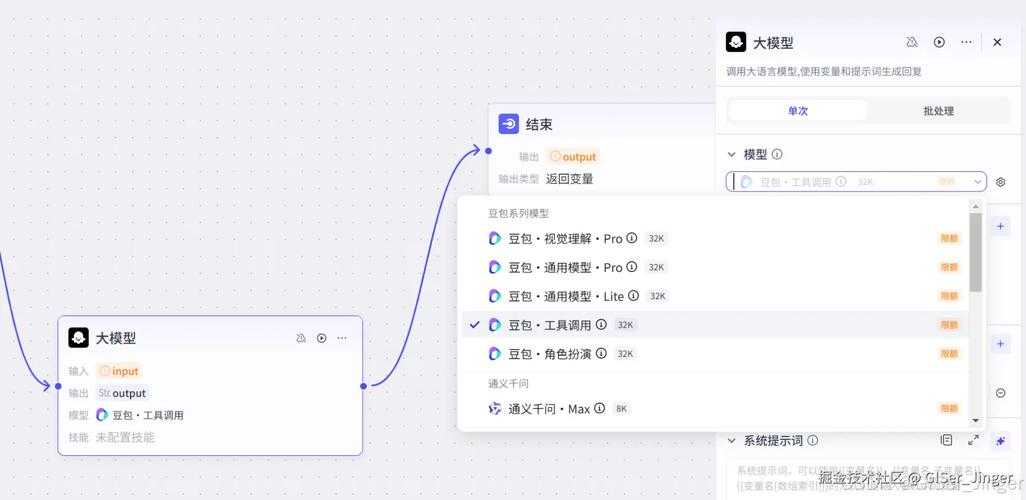Click the 8K tag on 通义千问·Max row
This screenshot has height=500, width=1026.
(x=621, y=408)
